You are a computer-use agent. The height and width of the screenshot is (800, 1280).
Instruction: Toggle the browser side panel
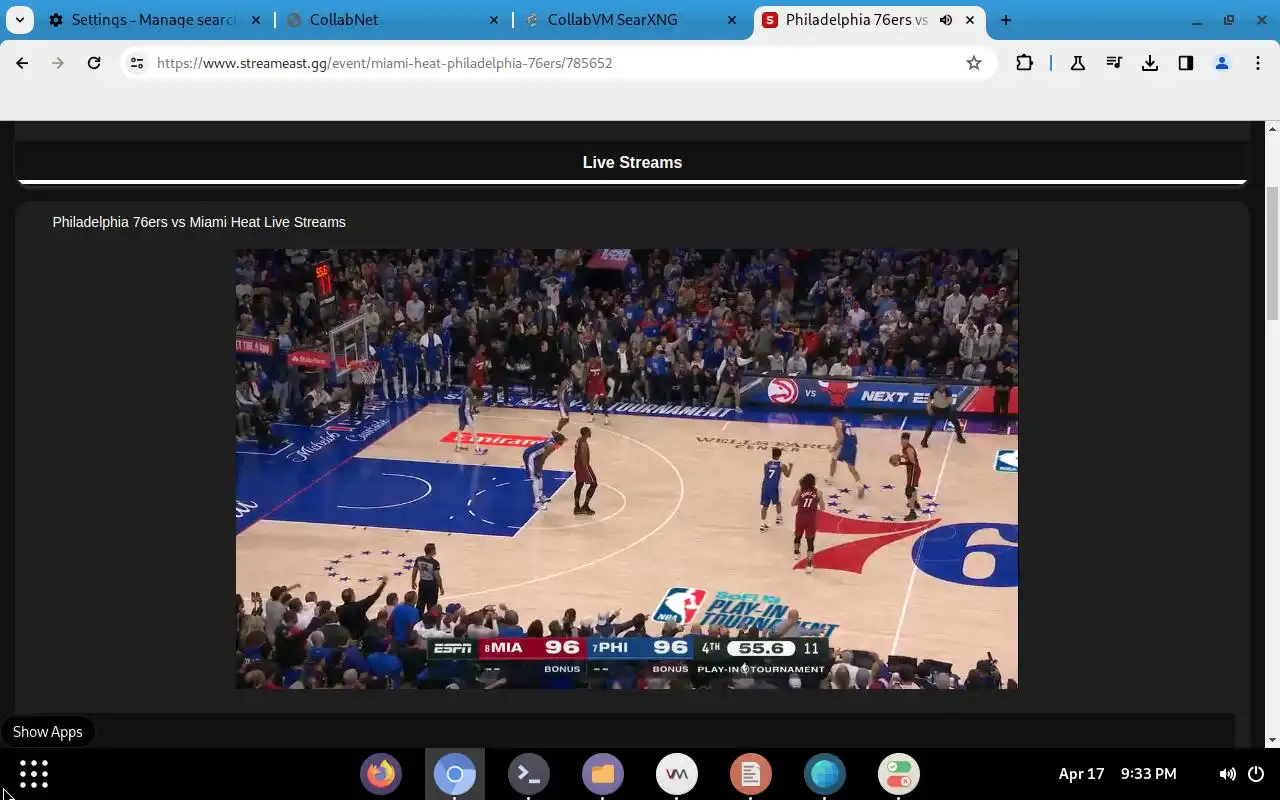[x=1186, y=63]
